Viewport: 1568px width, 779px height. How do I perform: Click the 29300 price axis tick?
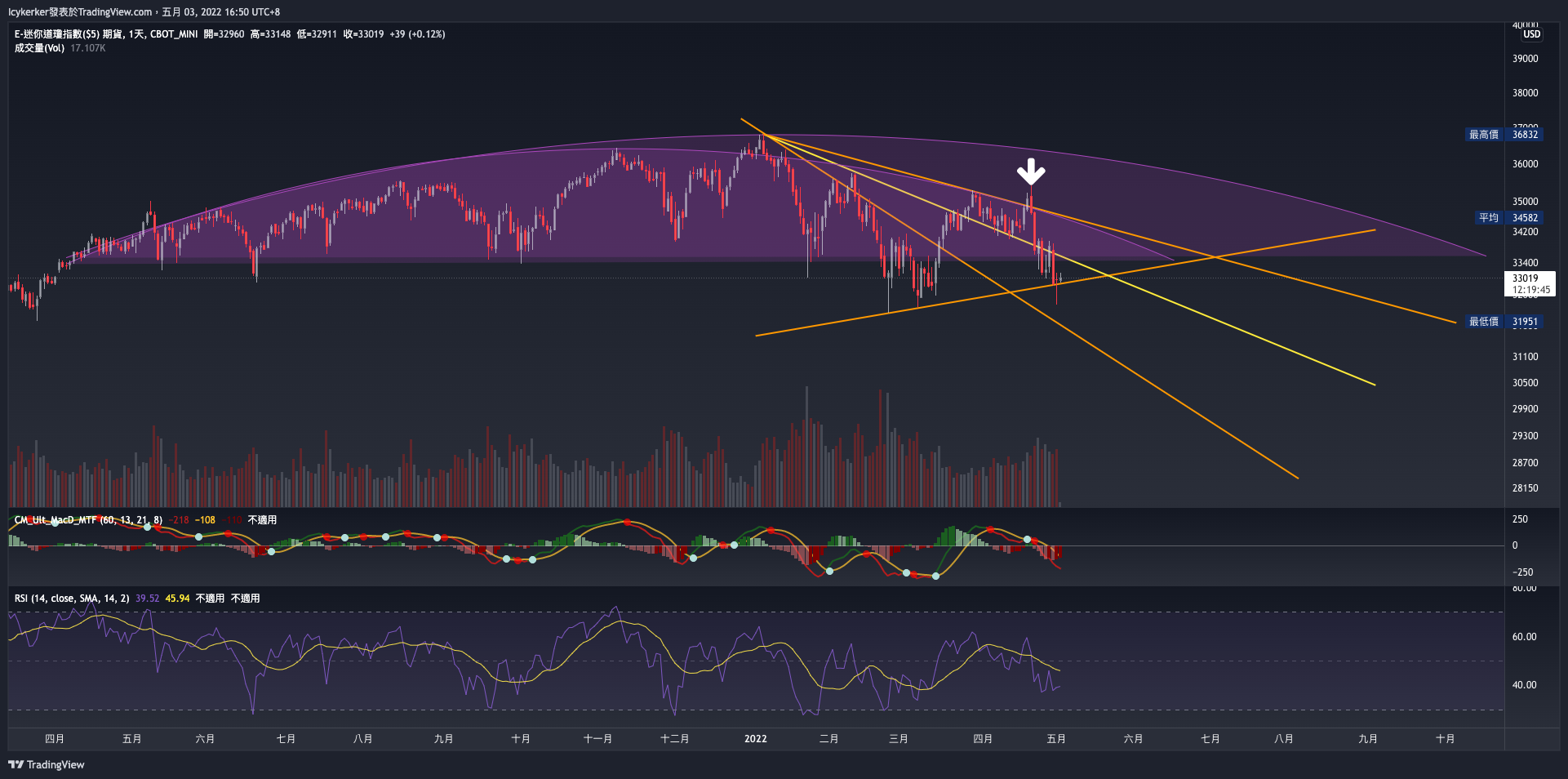coord(1525,436)
